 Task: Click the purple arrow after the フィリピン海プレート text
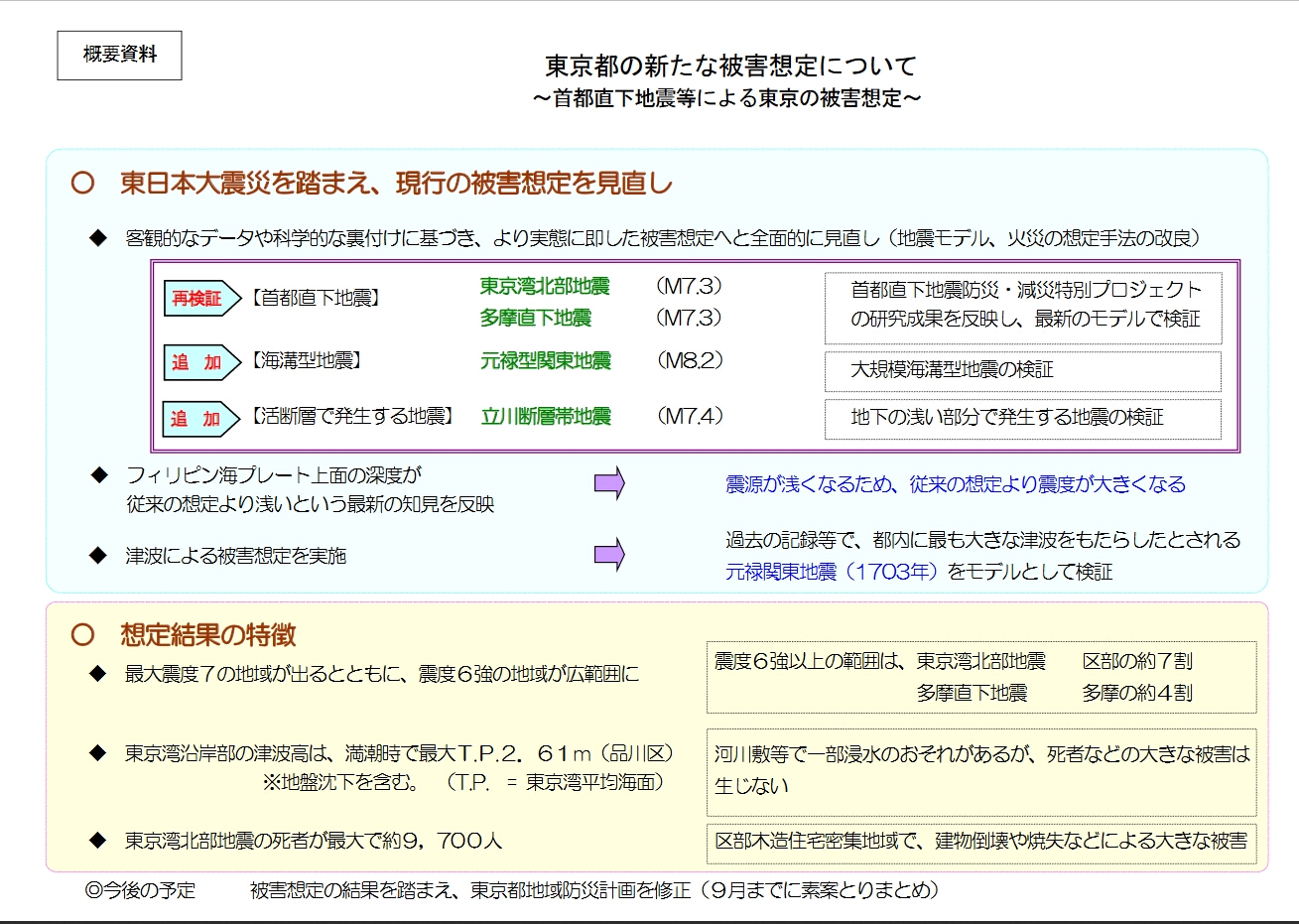[x=609, y=483]
